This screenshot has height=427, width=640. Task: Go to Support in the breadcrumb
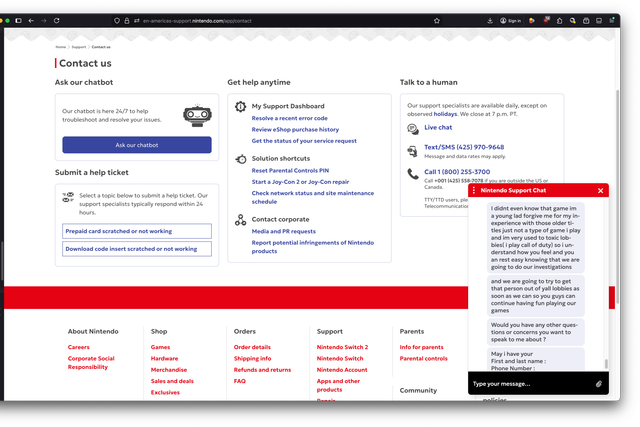[x=79, y=47]
